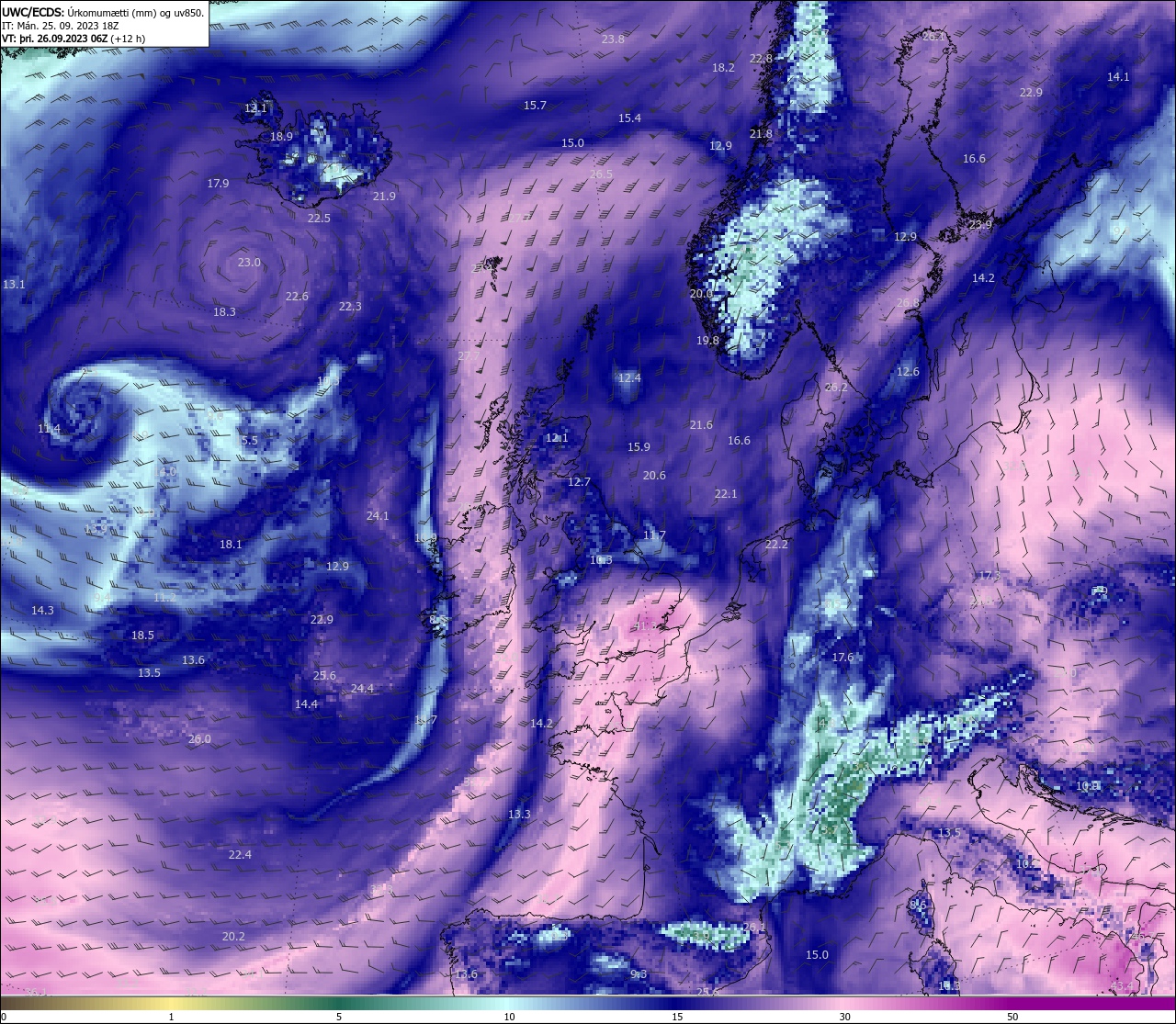Image resolution: width=1176 pixels, height=1024 pixels.
Task: Click the value 21.8 on the Norway coast
Action: click(x=761, y=133)
